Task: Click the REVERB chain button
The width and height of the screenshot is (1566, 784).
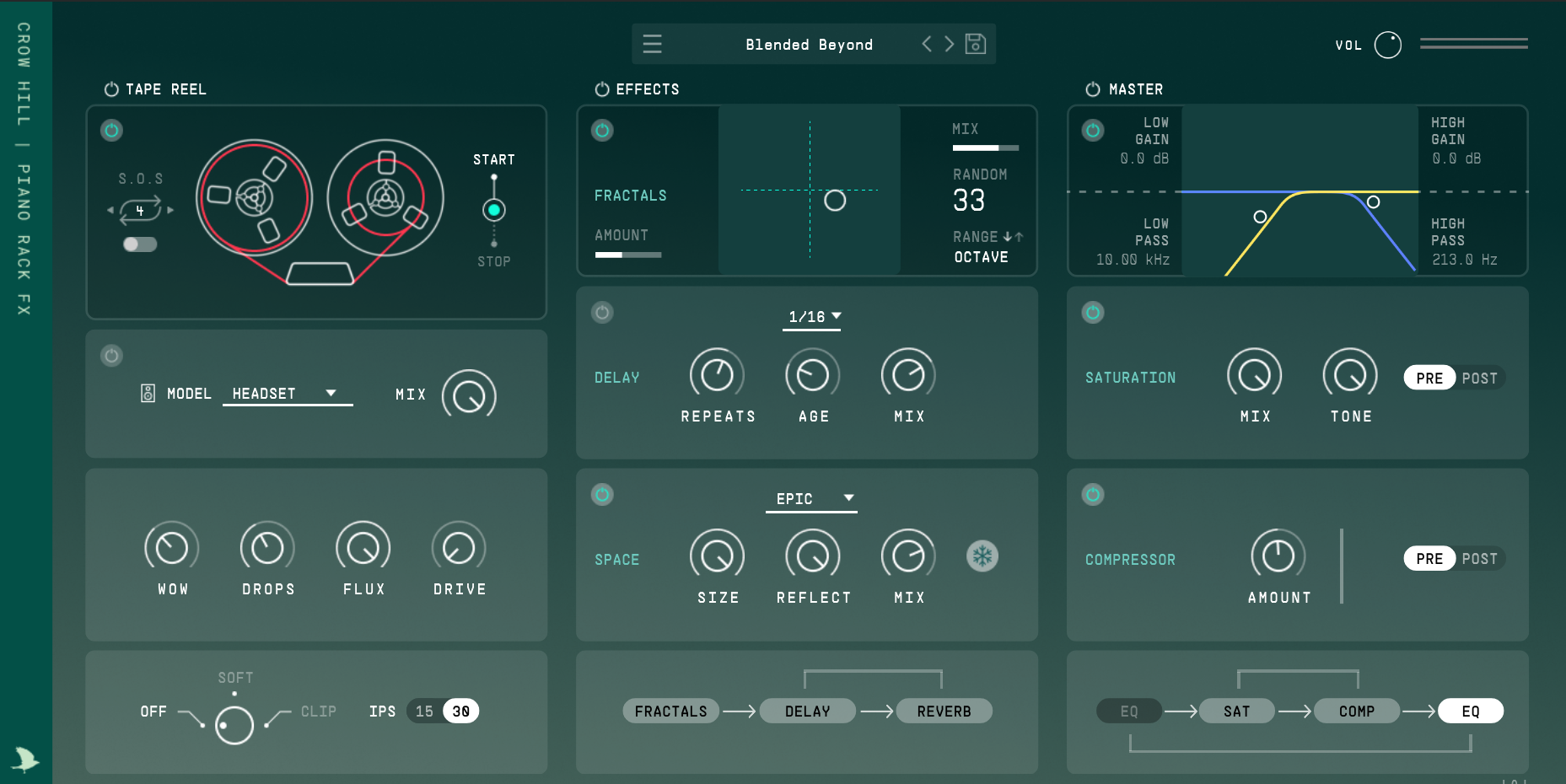Action: pyautogui.click(x=944, y=712)
